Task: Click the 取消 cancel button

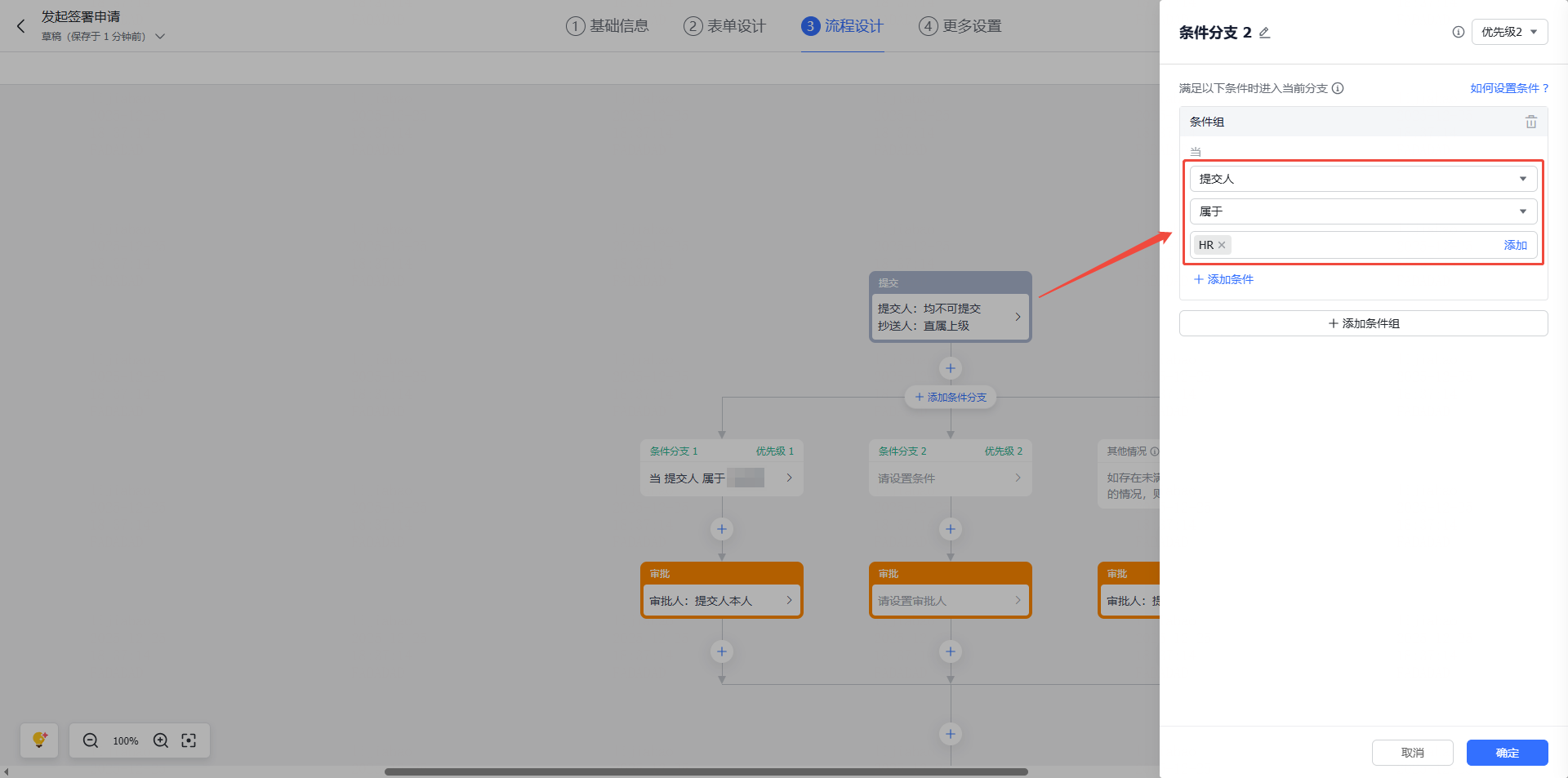Action: tap(1412, 753)
